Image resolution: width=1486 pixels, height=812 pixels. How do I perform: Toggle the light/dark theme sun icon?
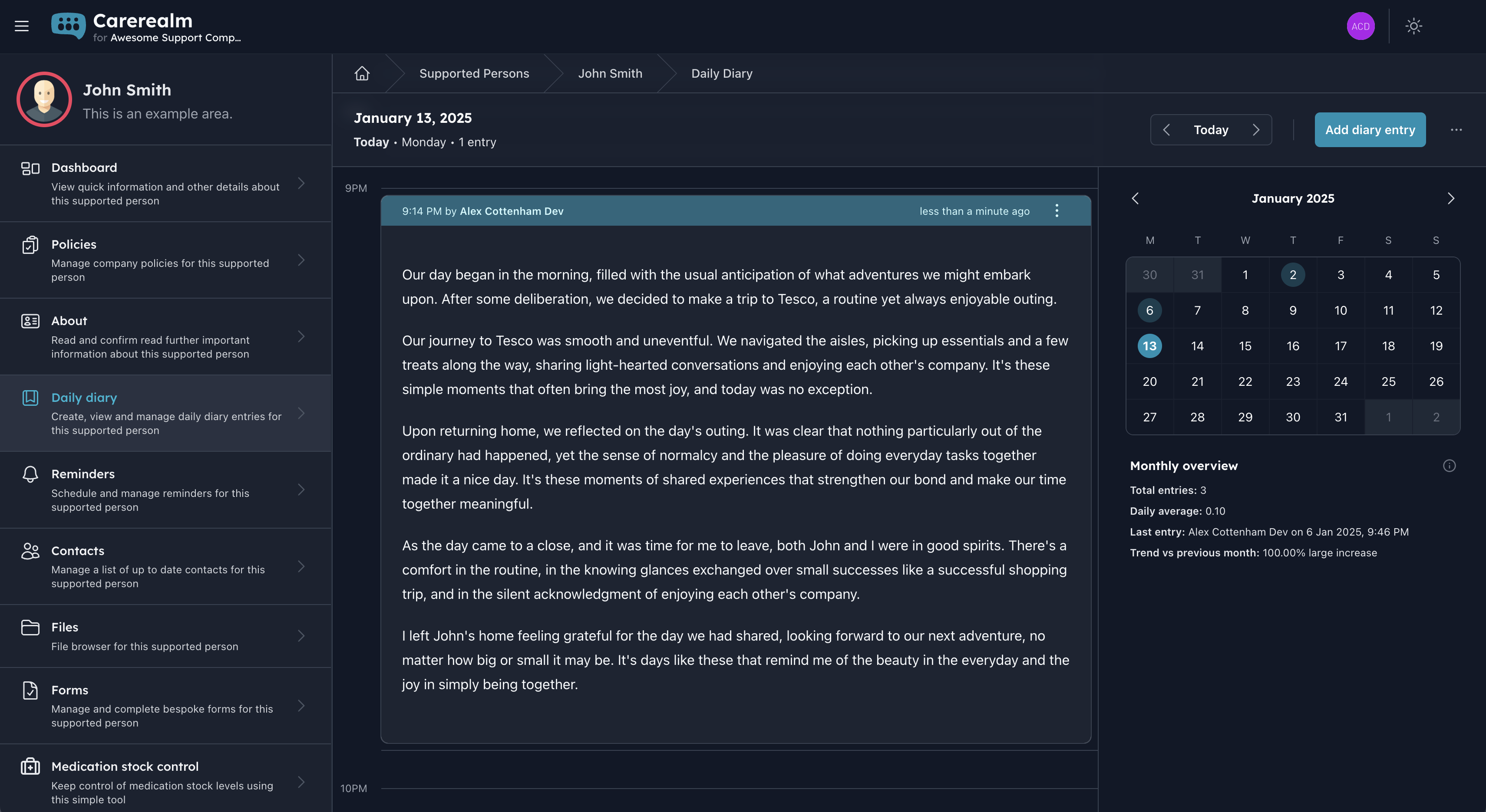coord(1413,26)
